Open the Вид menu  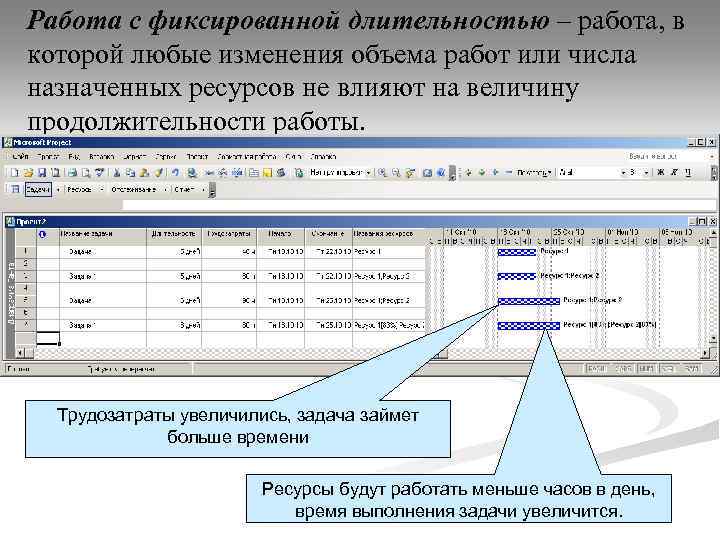pyautogui.click(x=73, y=157)
